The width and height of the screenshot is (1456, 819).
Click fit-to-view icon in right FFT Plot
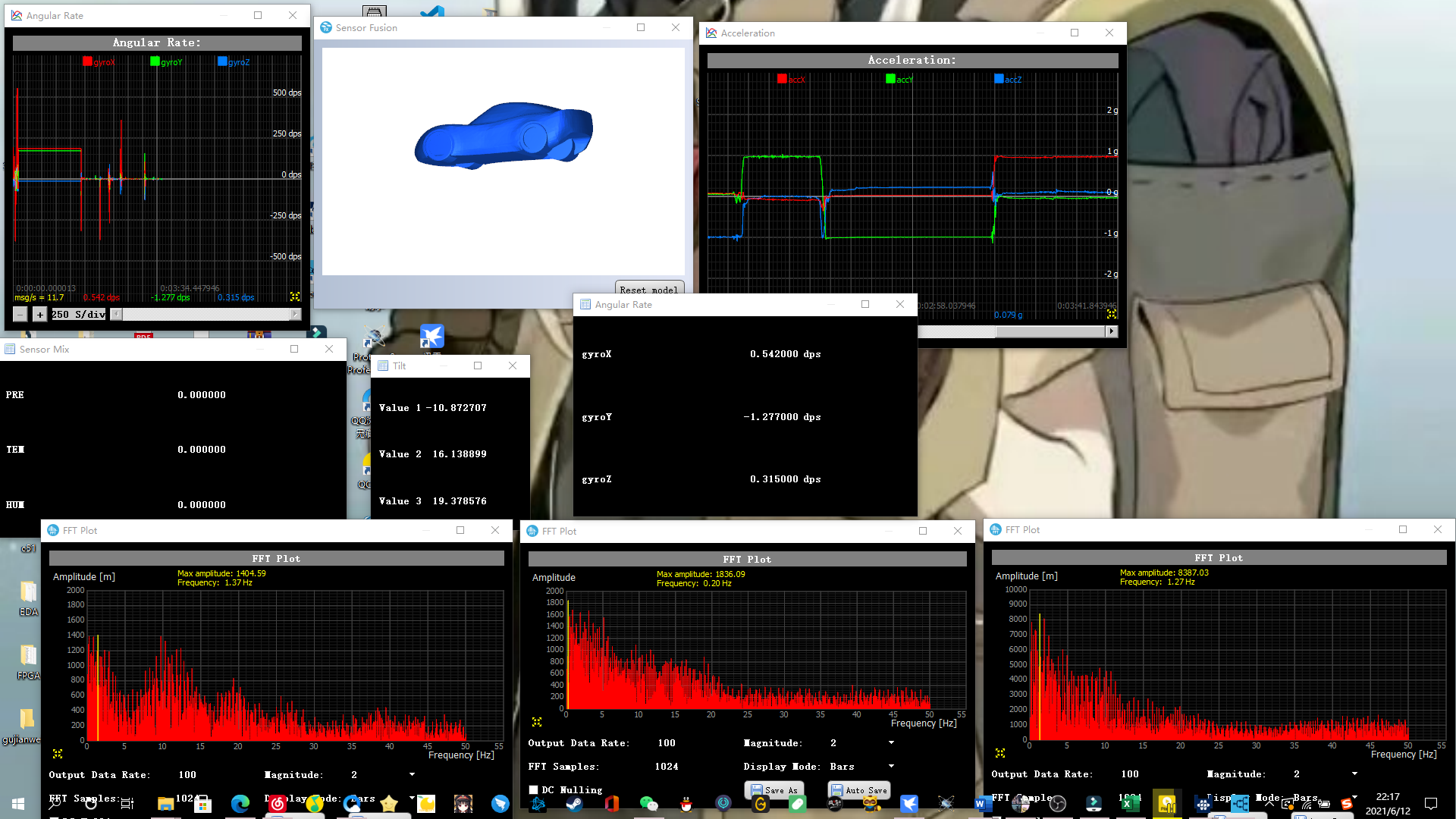pos(1000,753)
